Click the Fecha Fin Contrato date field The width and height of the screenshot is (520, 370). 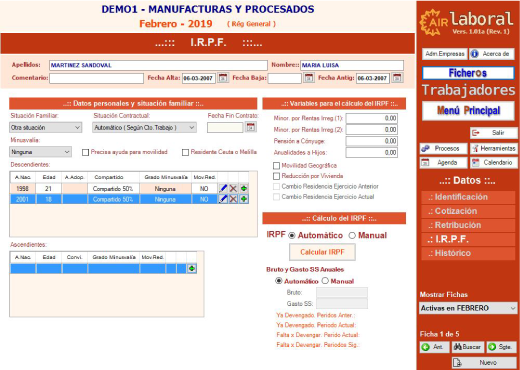coord(225,127)
